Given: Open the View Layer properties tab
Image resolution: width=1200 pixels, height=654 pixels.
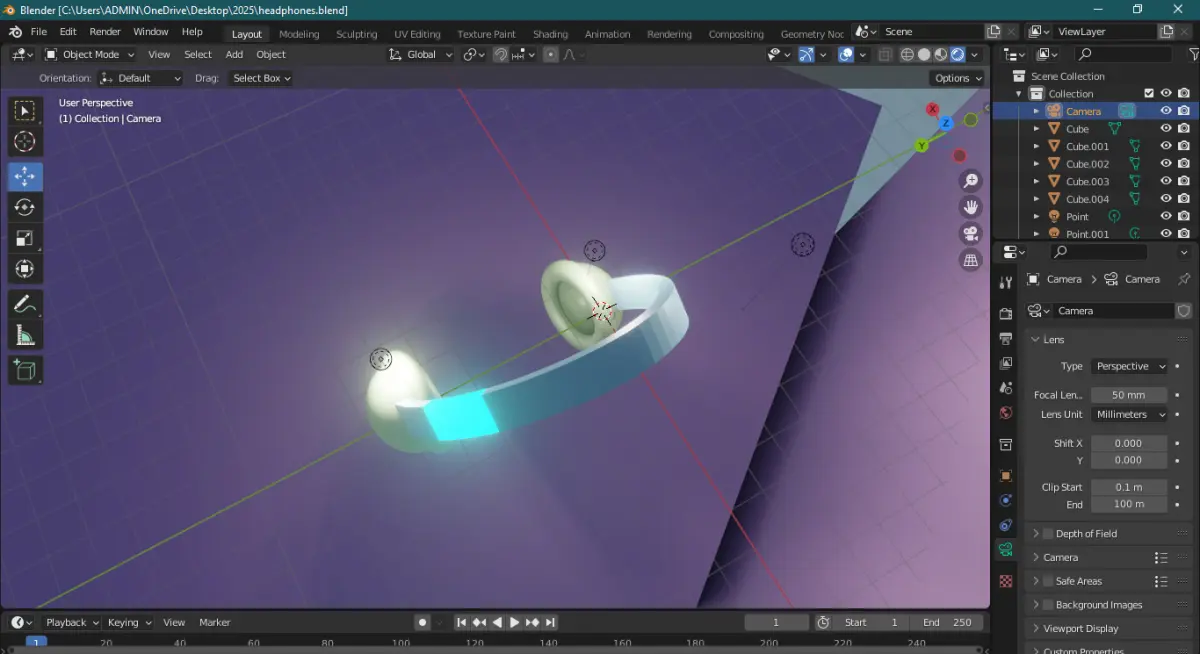Looking at the screenshot, I should tap(1006, 363).
